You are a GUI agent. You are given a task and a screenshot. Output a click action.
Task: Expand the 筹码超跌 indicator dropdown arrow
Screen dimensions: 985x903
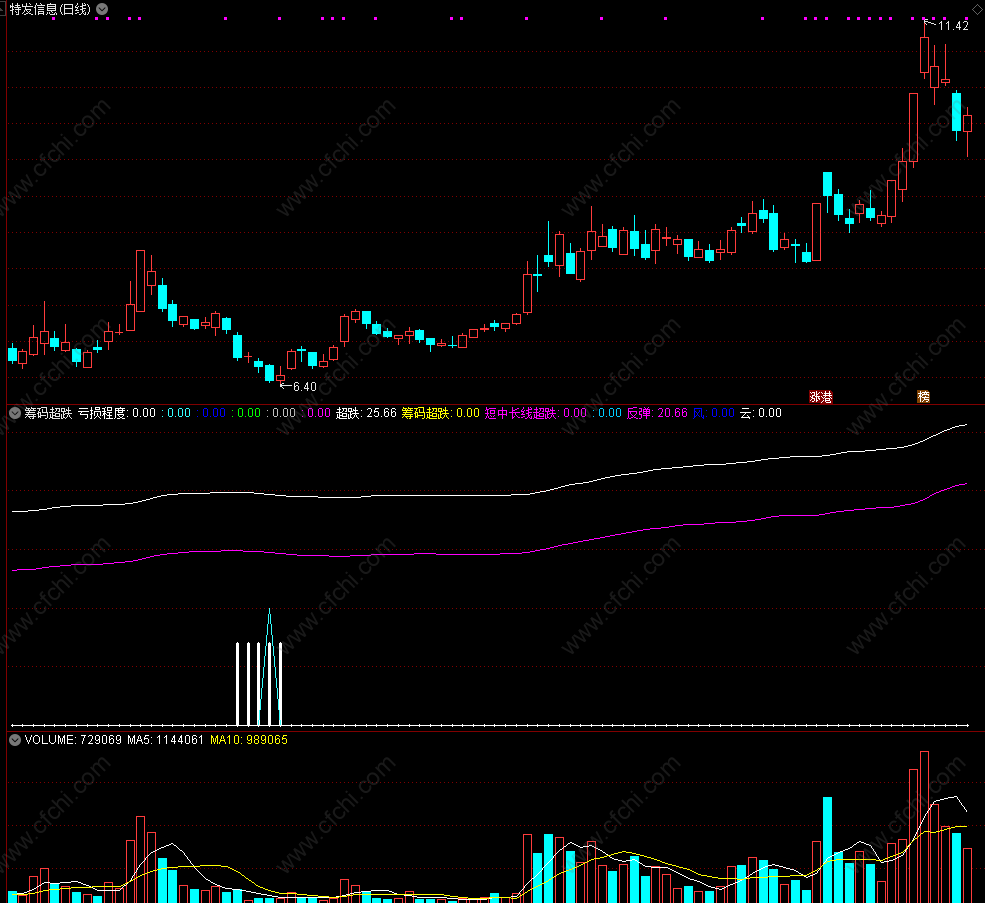[15, 413]
